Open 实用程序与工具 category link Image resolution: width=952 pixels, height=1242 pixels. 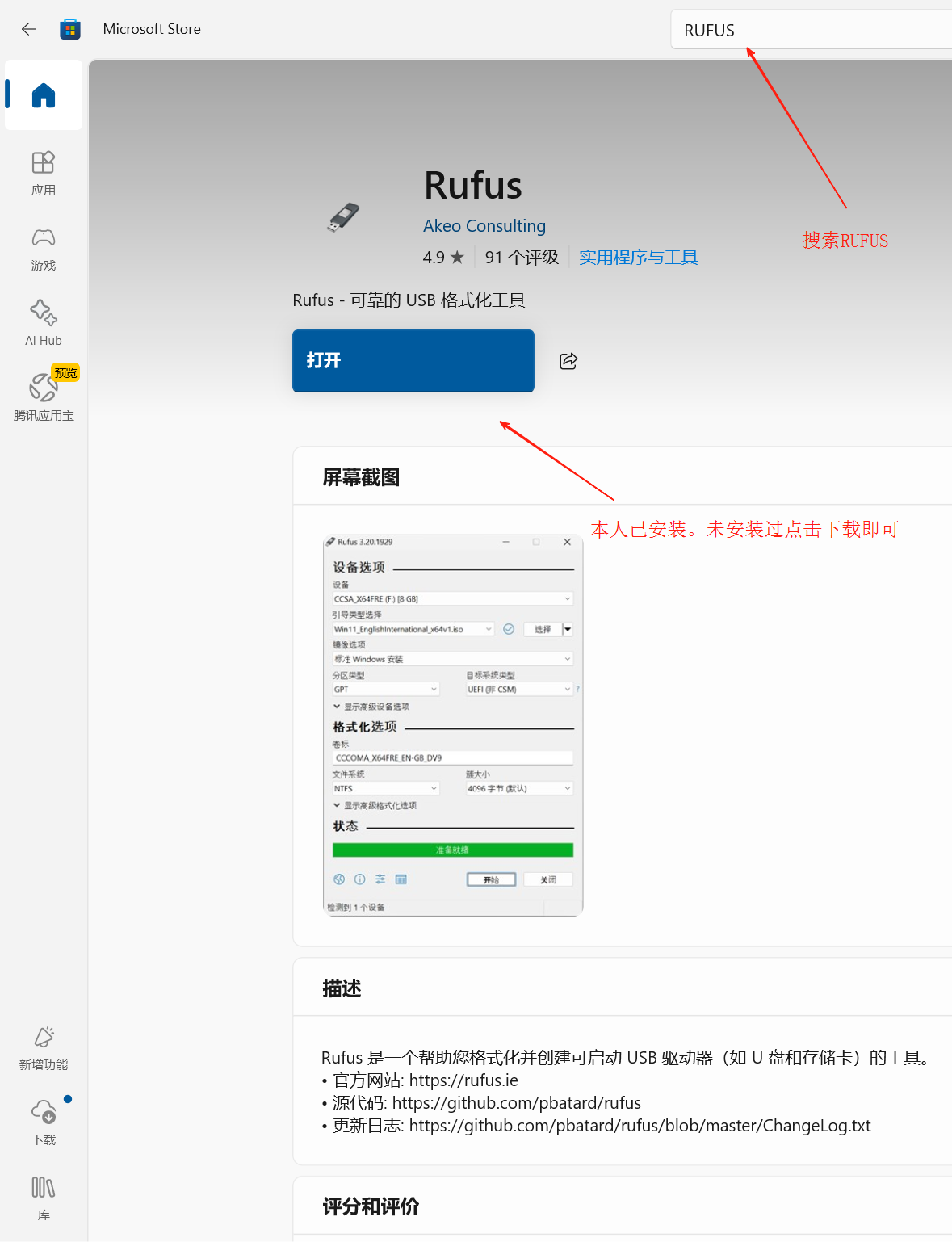click(x=638, y=258)
